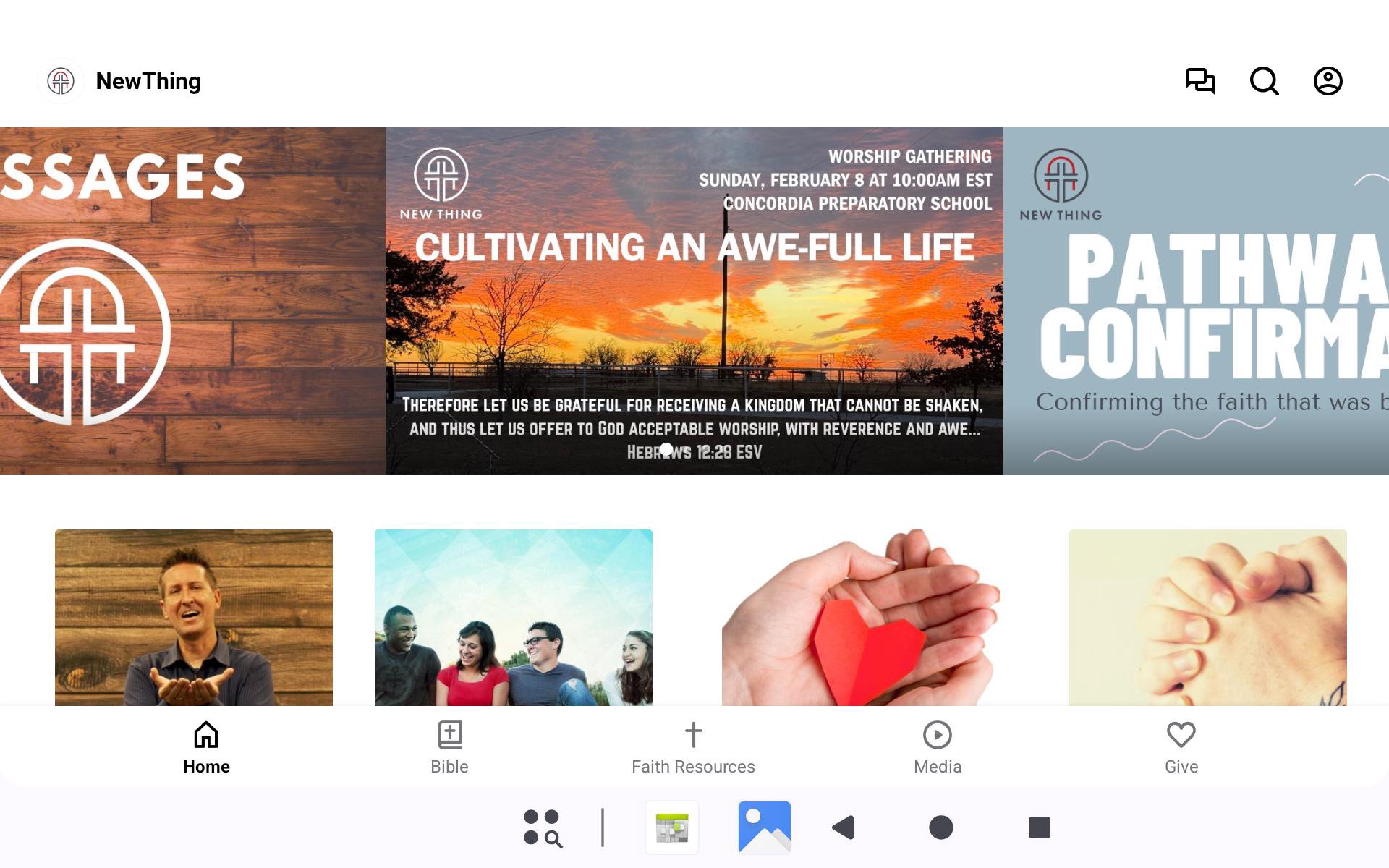Screen dimensions: 1389x868
Task: Switch to the Faith Resources tab
Action: pyautogui.click(x=693, y=748)
